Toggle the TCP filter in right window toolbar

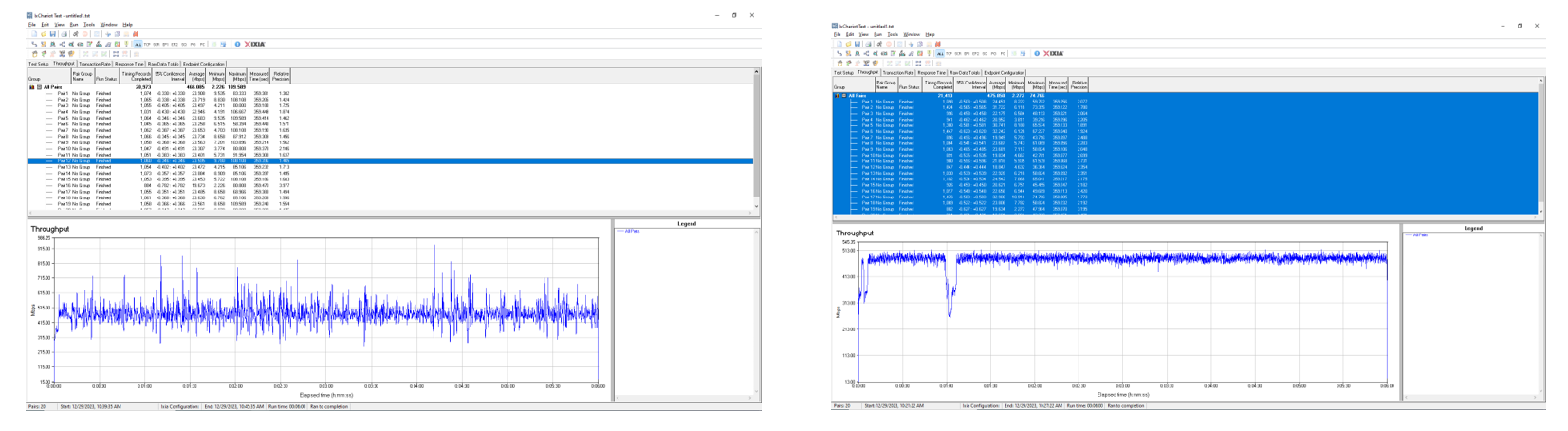click(x=949, y=54)
